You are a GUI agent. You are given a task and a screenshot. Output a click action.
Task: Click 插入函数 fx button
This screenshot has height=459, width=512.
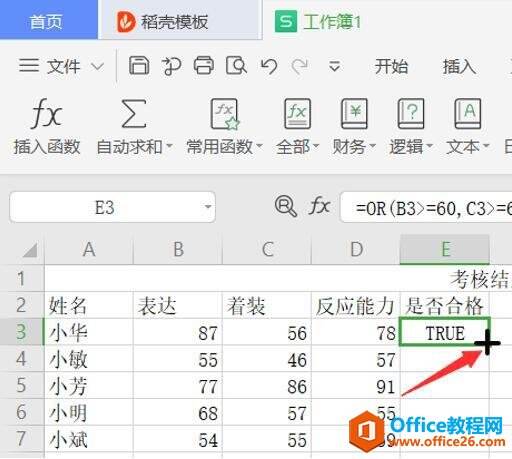pyautogui.click(x=47, y=127)
